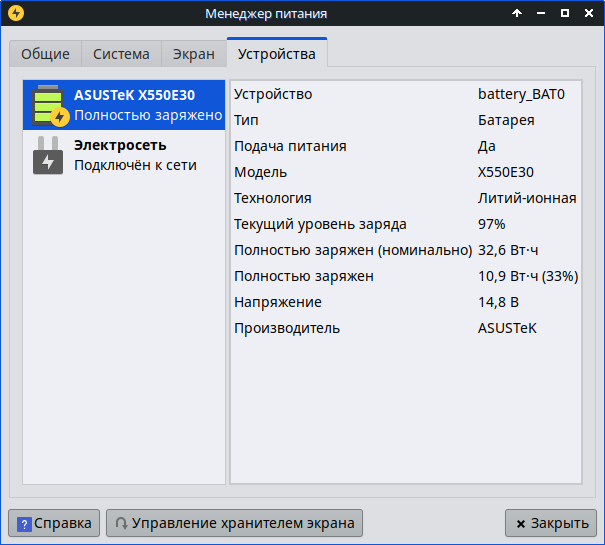Select the Устройства tab
The width and height of the screenshot is (605, 545).
276,54
